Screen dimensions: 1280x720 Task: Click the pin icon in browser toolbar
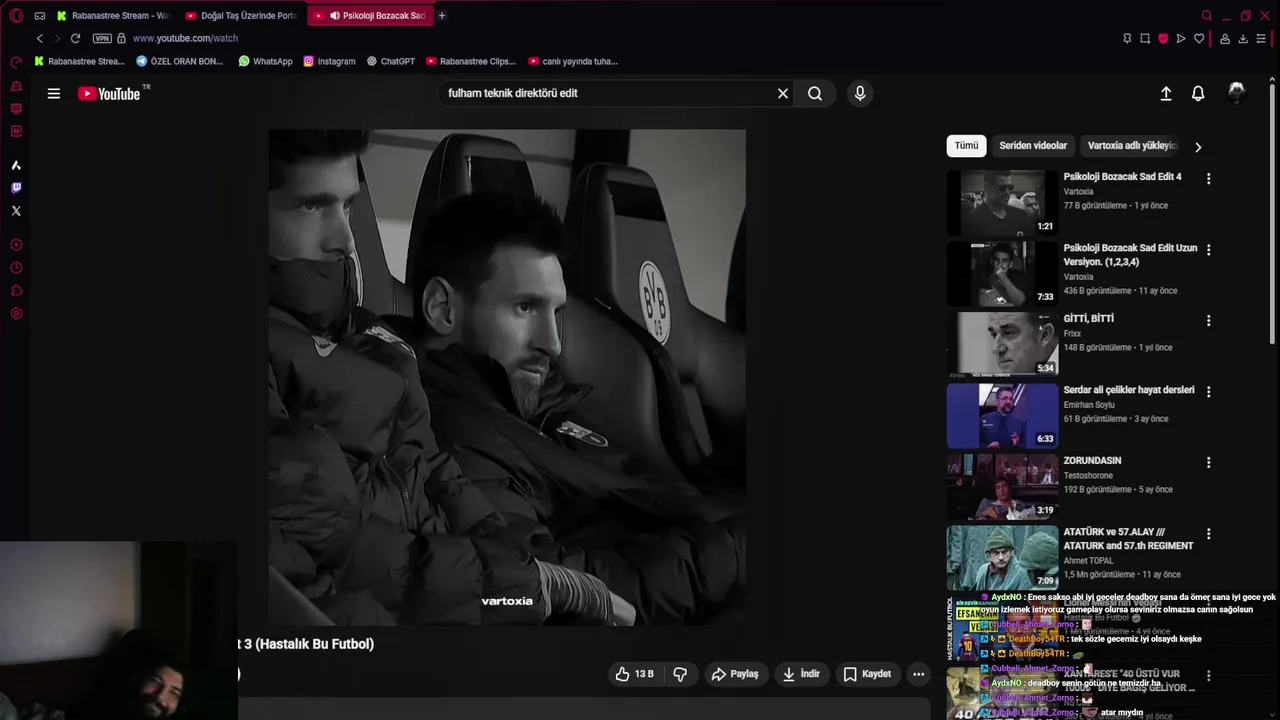coord(1127,38)
